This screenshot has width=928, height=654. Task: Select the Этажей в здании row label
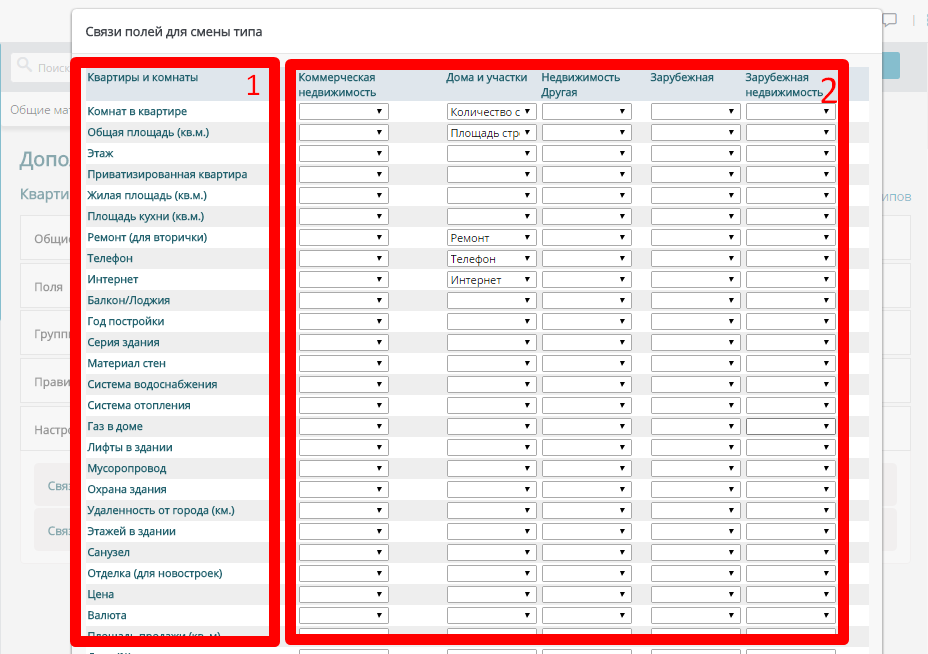click(131, 531)
